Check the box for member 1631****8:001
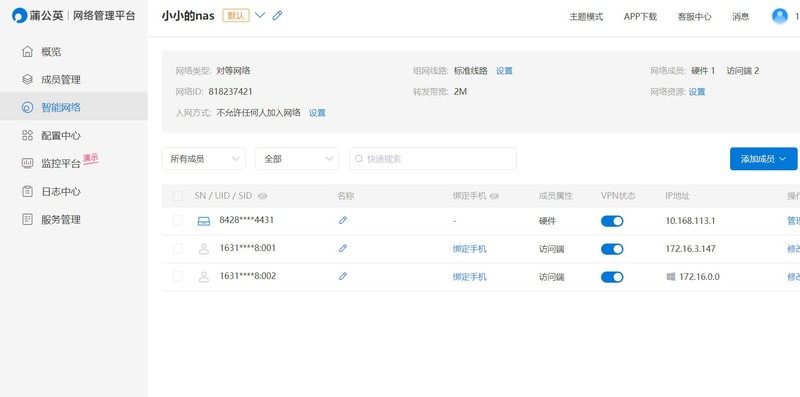 178,249
